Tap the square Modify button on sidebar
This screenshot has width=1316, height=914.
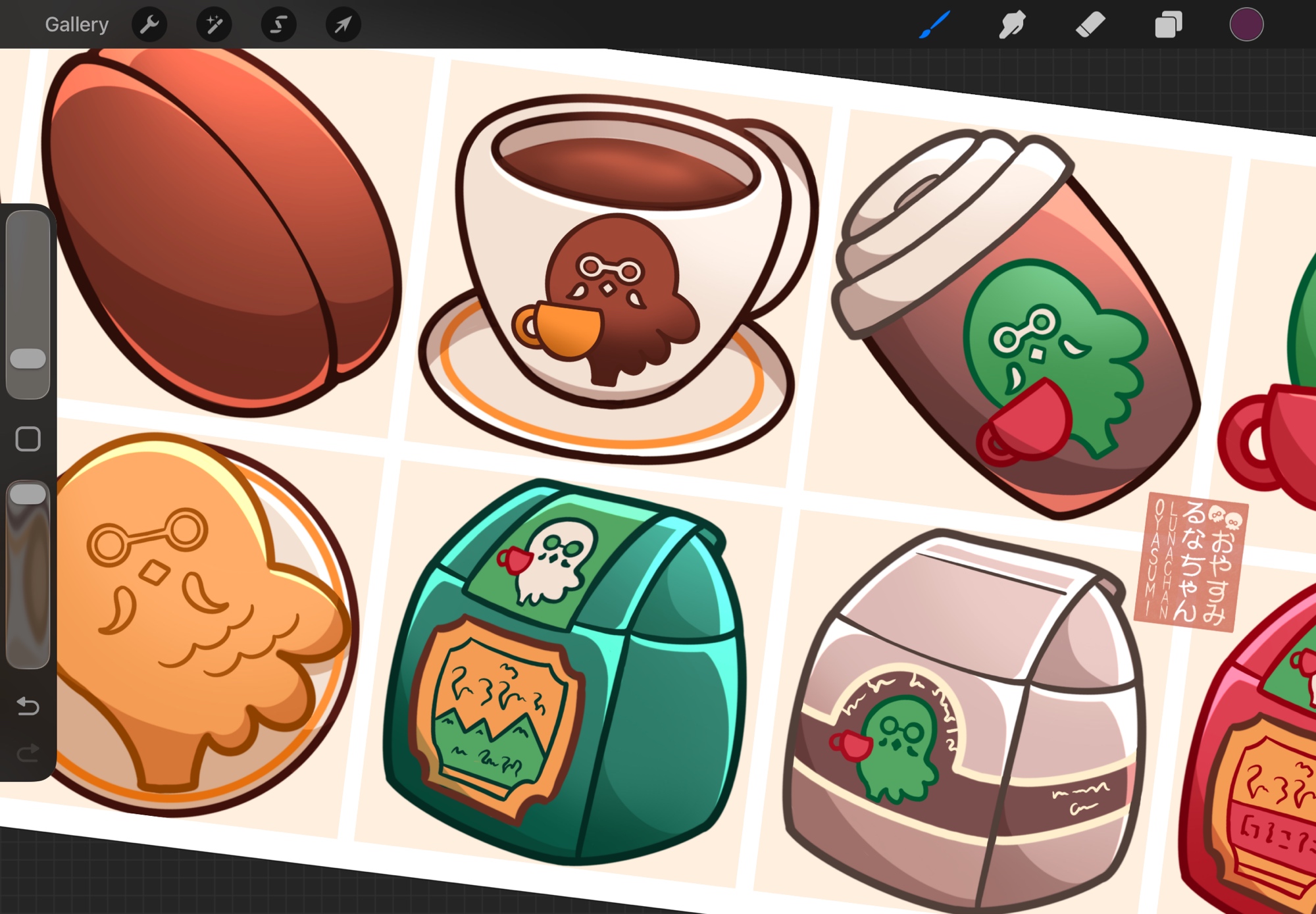click(28, 439)
